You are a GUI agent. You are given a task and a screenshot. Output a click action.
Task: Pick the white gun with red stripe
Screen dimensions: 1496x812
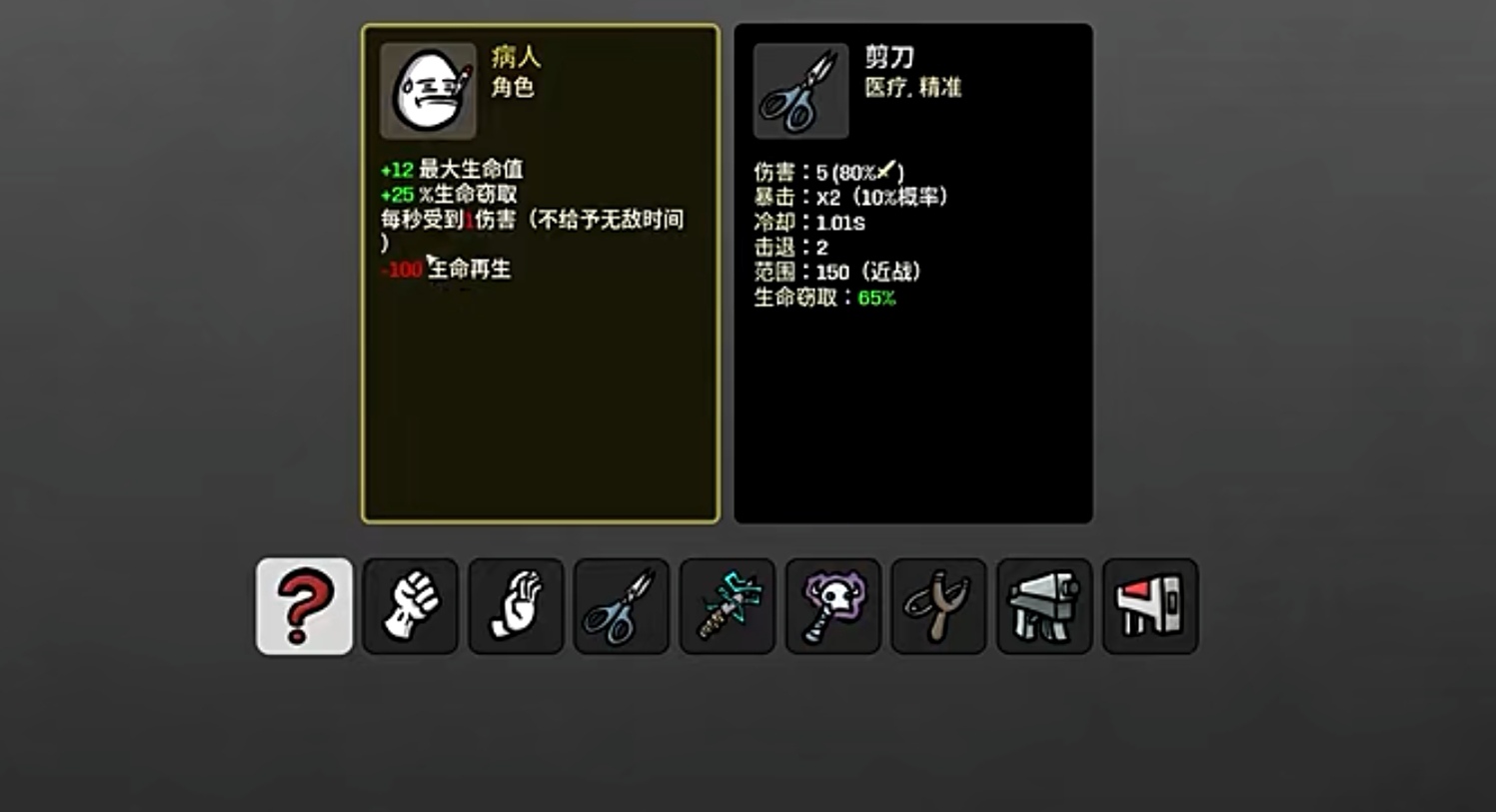1150,606
